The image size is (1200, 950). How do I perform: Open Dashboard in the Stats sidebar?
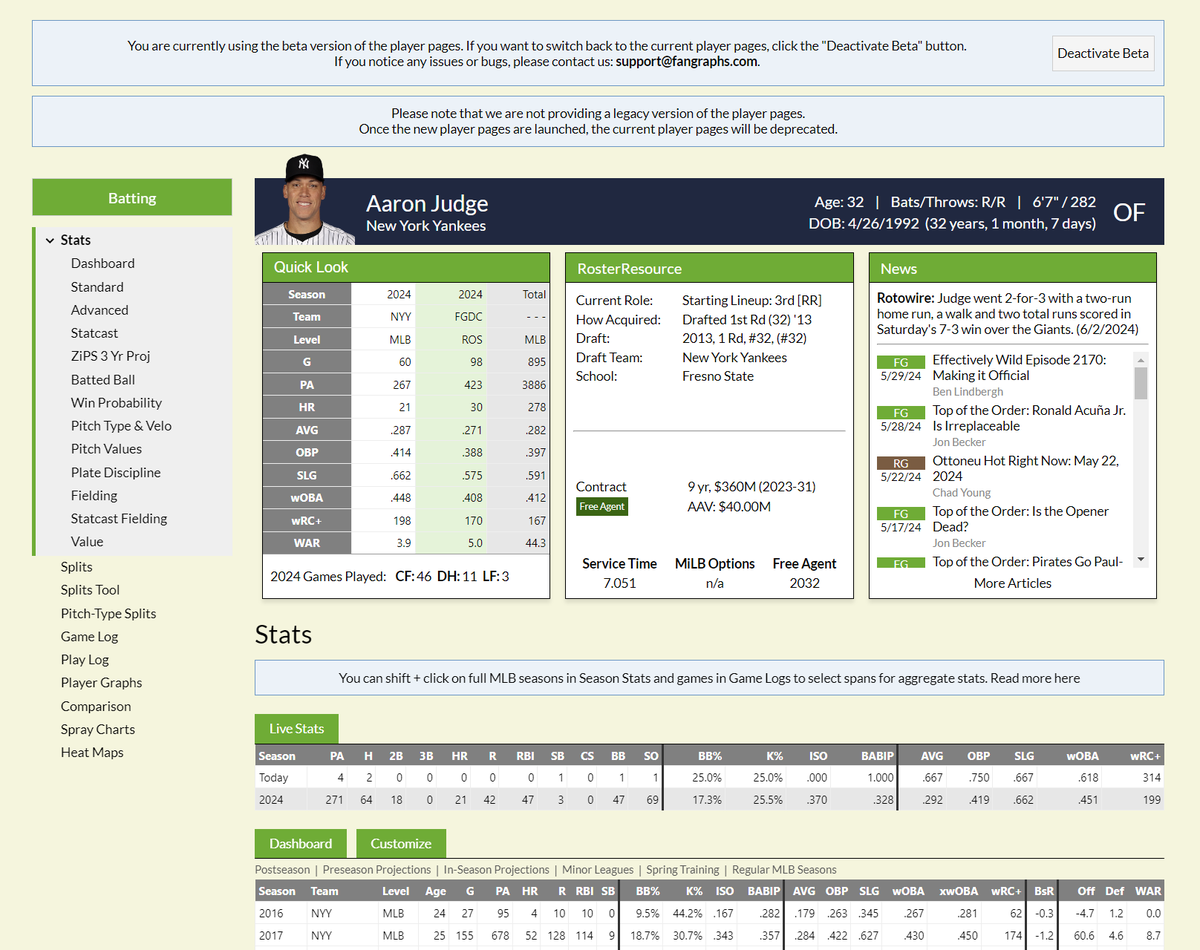103,263
